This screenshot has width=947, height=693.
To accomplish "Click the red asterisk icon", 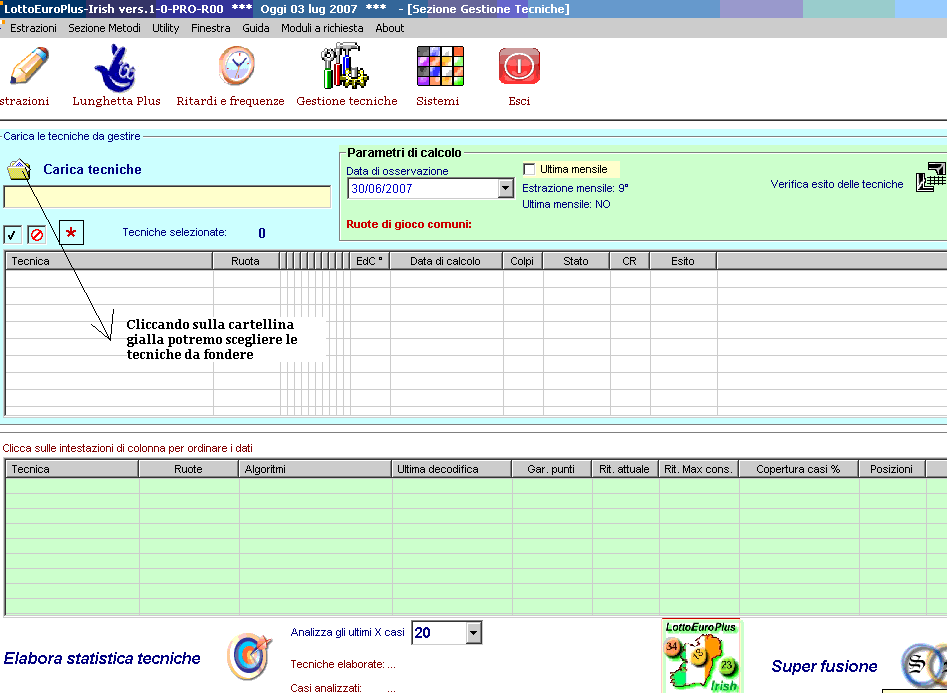I will 71,233.
